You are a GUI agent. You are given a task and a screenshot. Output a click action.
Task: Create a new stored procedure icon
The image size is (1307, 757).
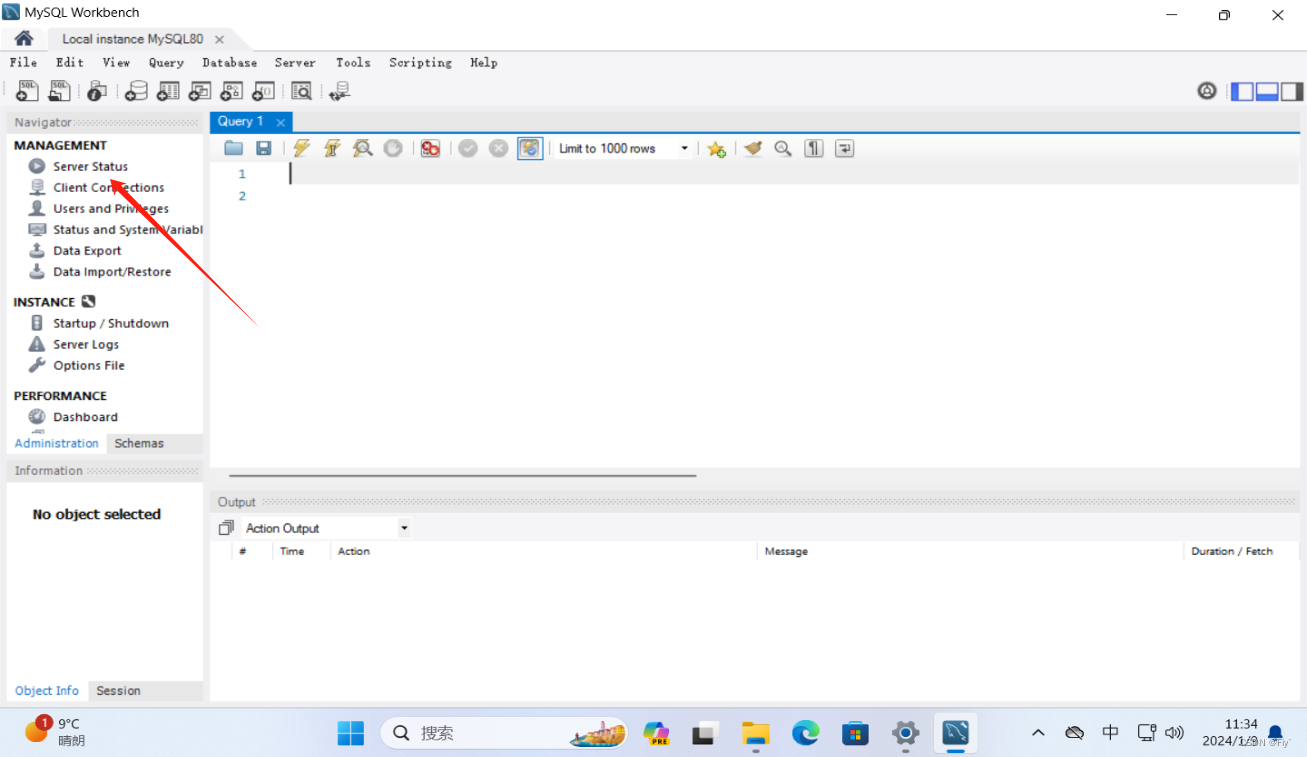(231, 91)
